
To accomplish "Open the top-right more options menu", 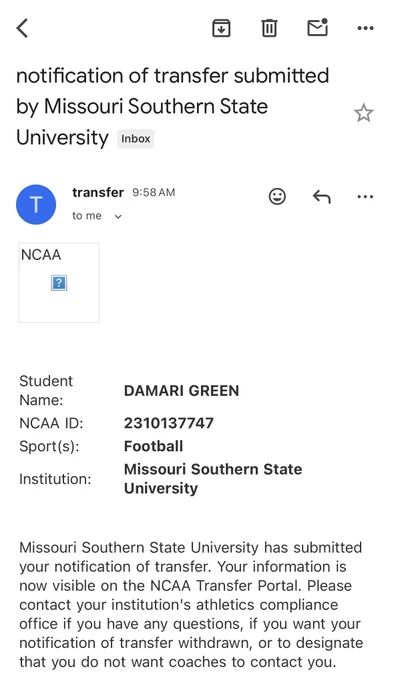I will tap(365, 28).
